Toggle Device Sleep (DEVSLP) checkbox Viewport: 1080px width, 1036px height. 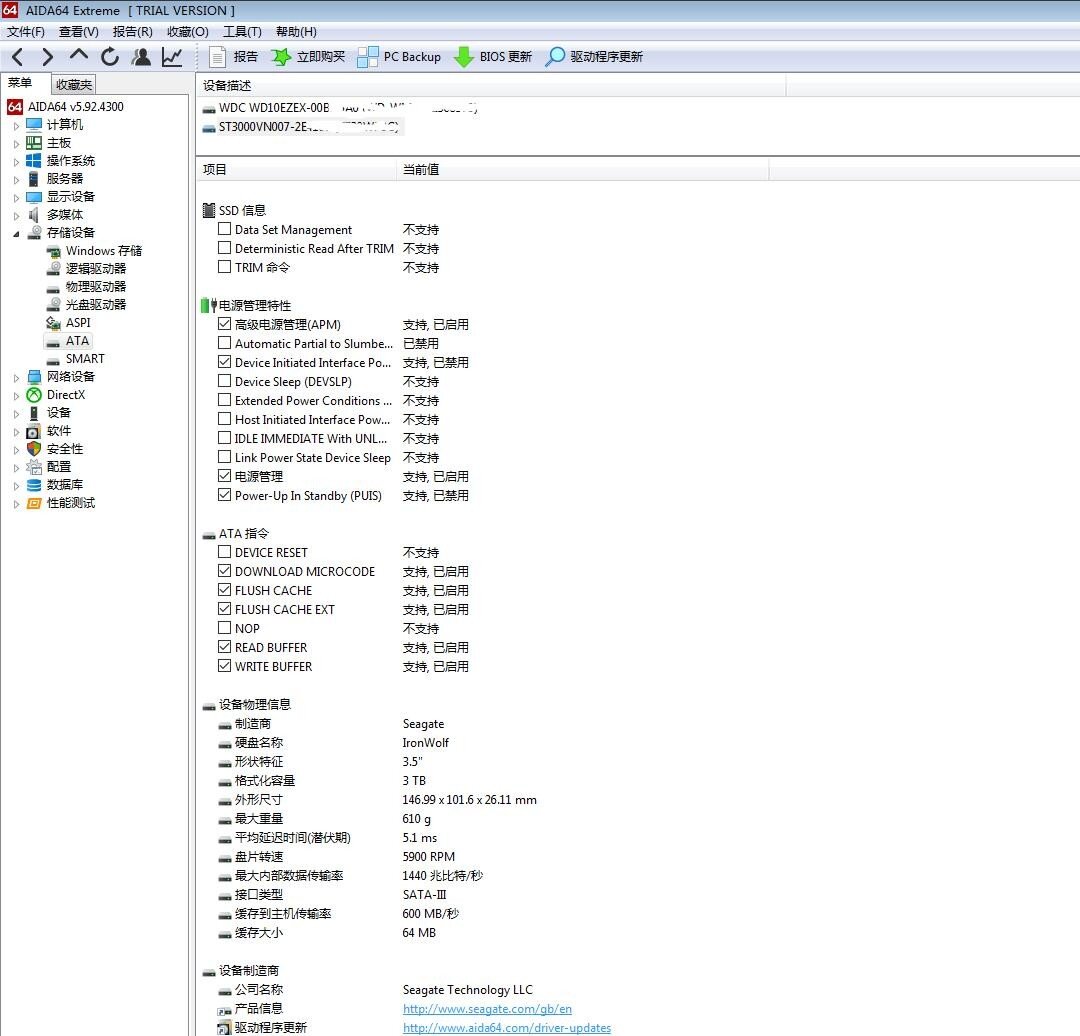click(x=224, y=381)
